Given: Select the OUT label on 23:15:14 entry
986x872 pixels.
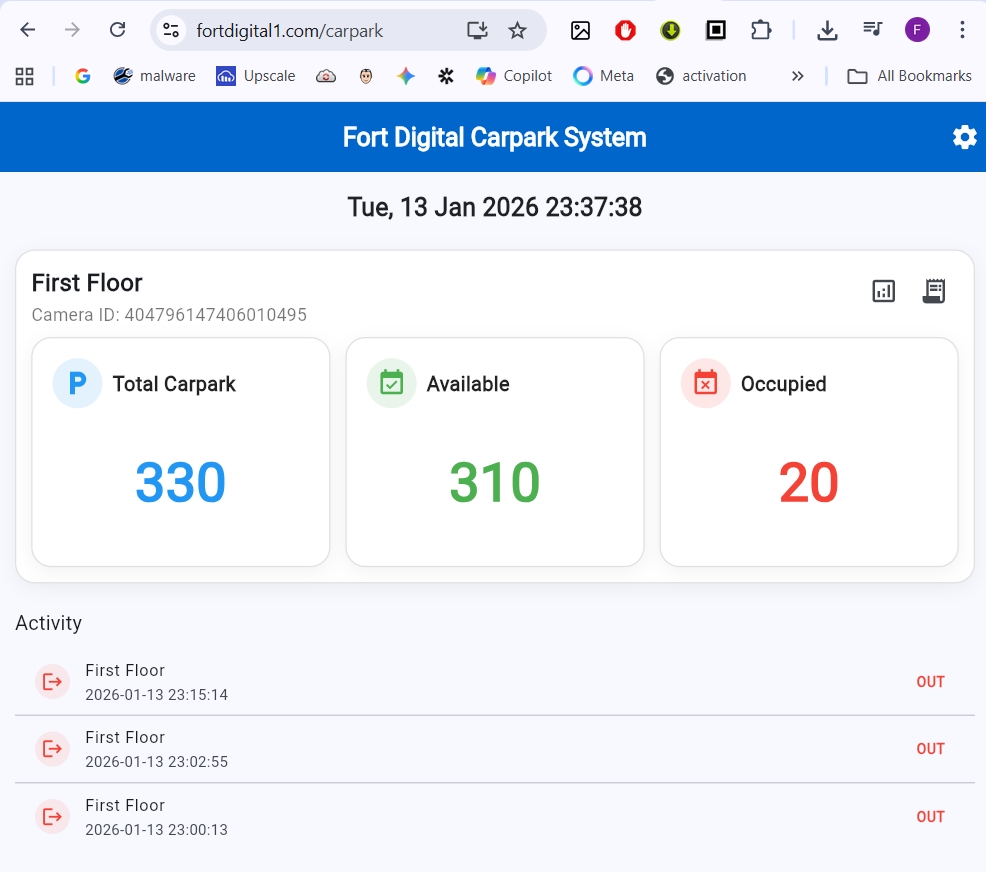Looking at the screenshot, I should (930, 682).
